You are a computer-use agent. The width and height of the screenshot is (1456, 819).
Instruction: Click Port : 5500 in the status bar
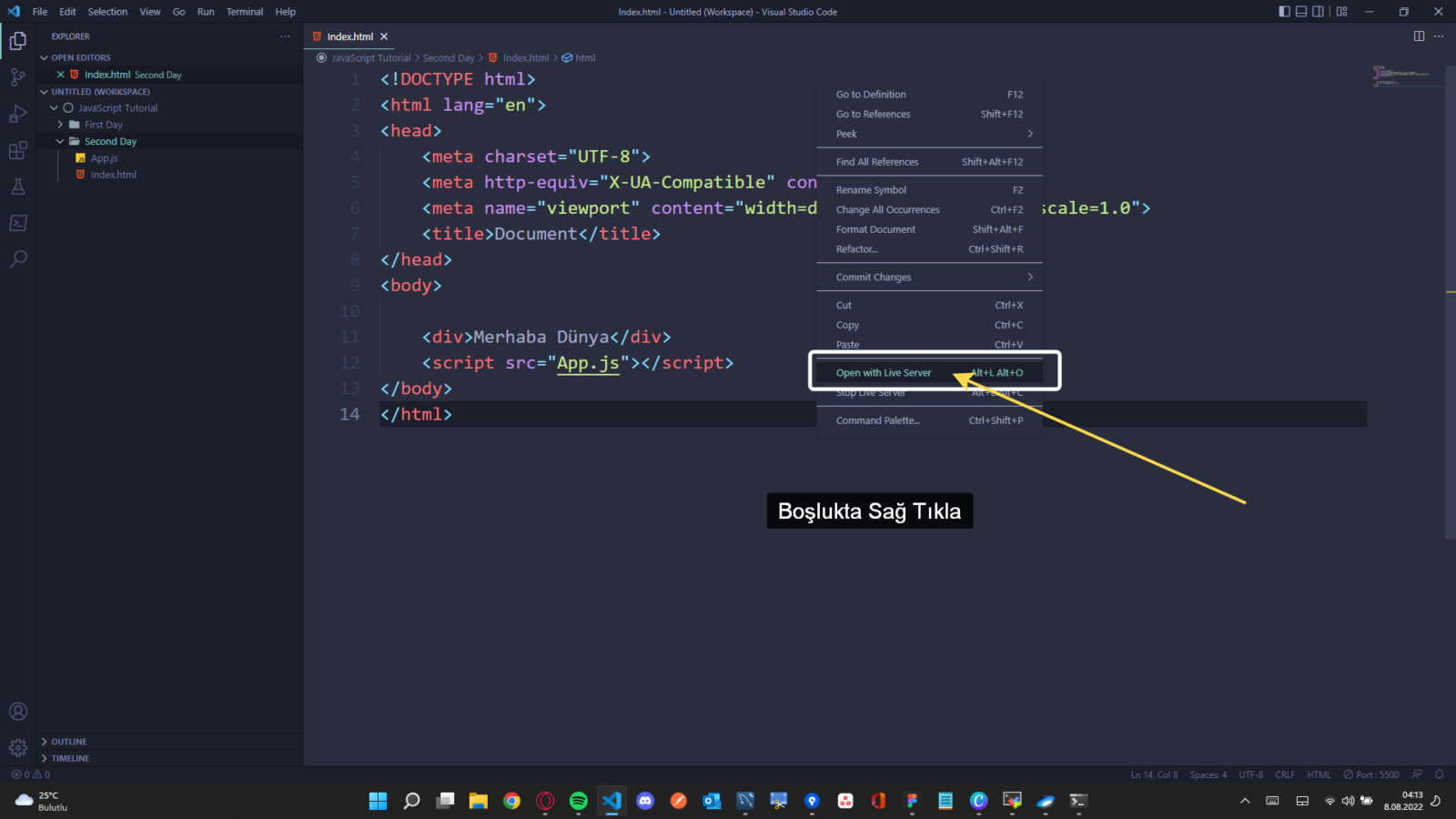[x=1370, y=774]
